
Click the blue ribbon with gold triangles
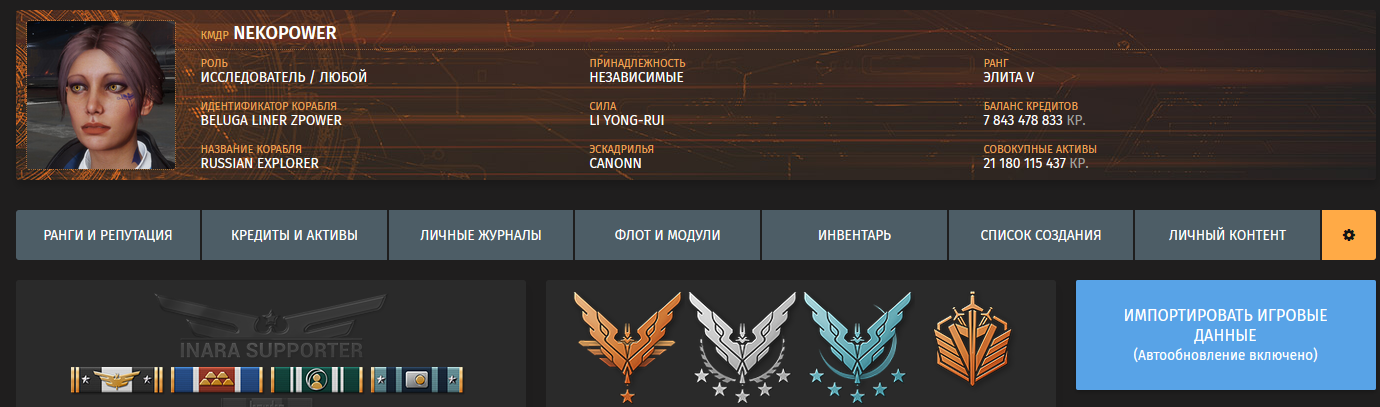coord(217,379)
